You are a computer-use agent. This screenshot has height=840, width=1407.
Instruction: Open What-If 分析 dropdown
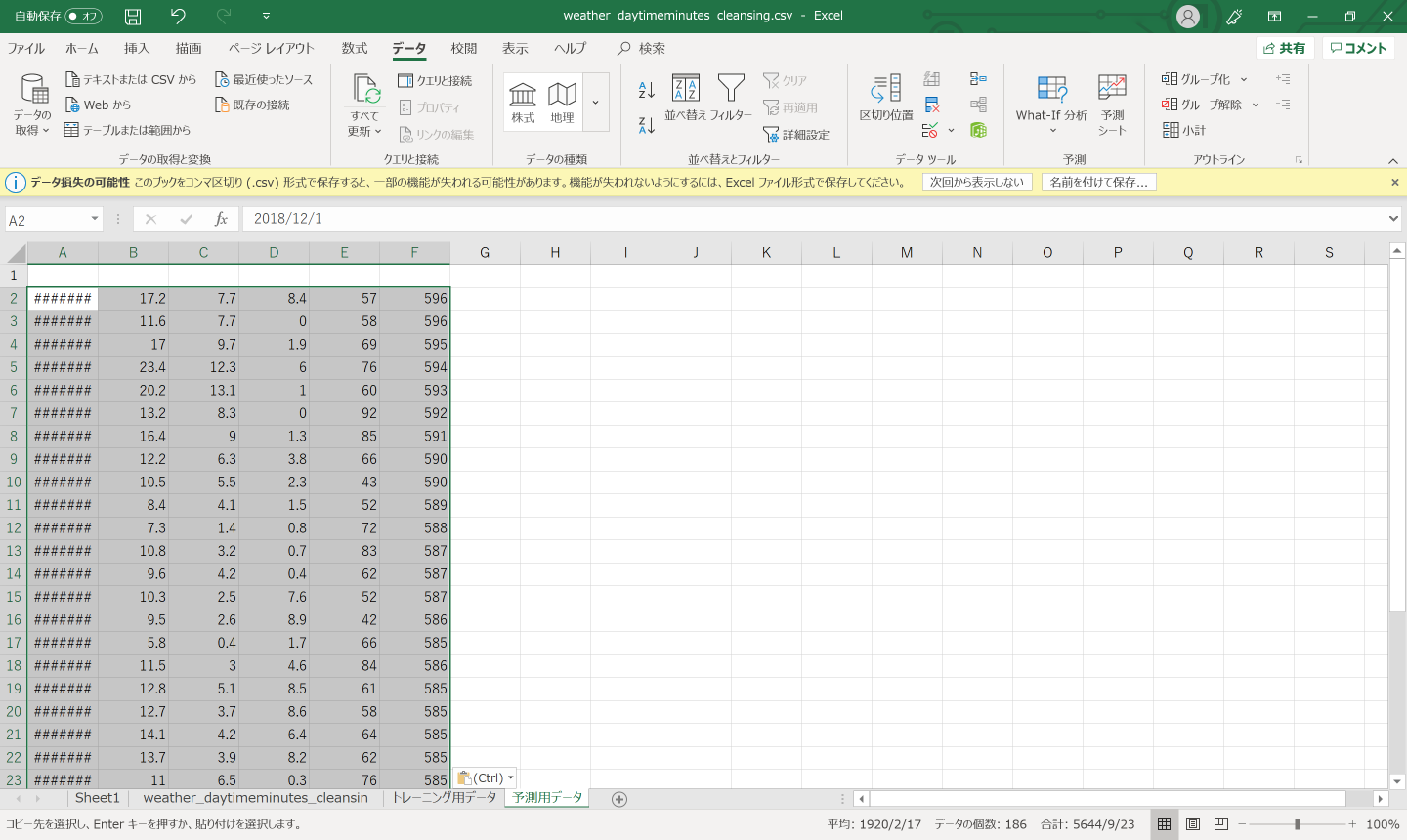[x=1051, y=104]
